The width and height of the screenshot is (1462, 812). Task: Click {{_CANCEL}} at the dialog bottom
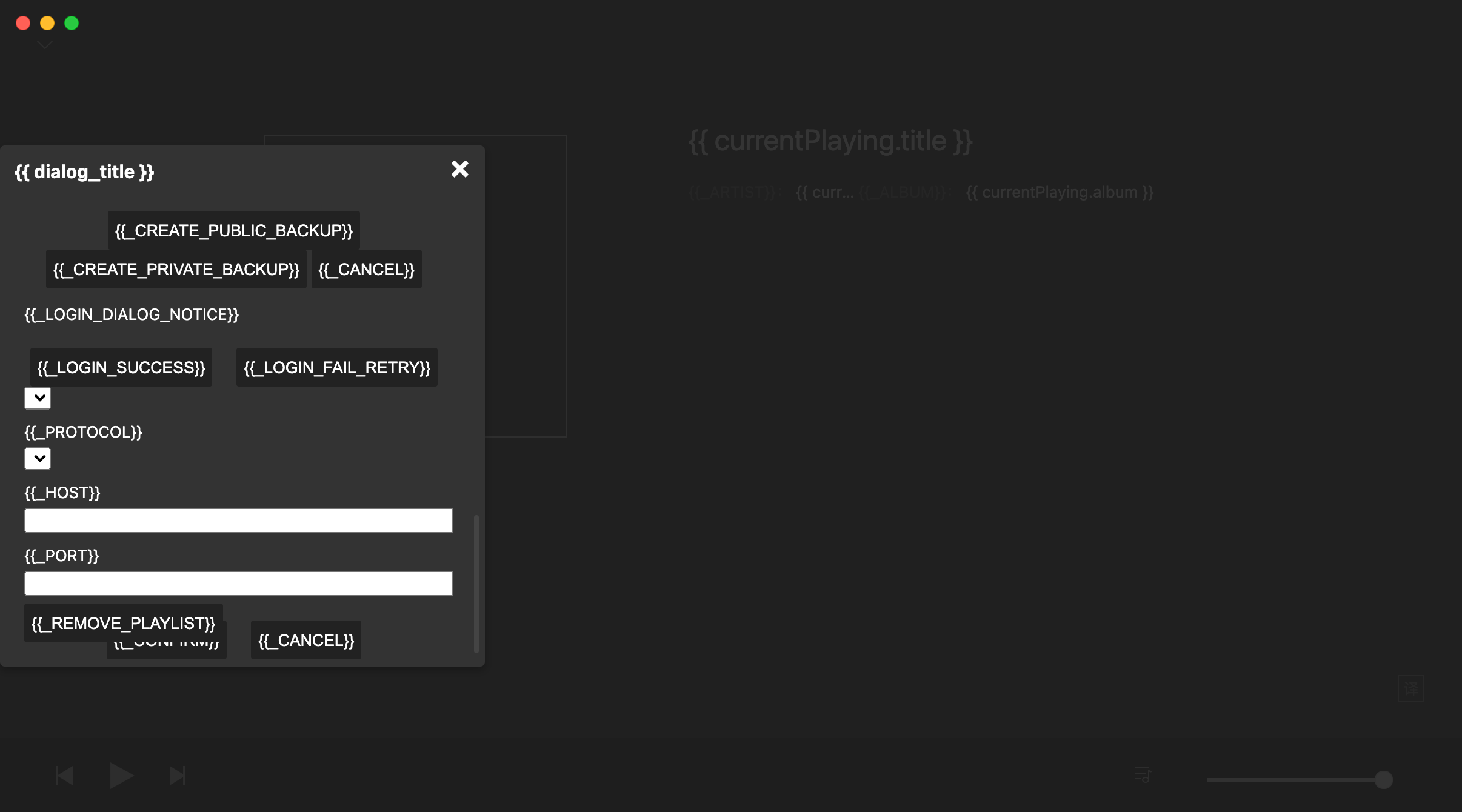306,640
